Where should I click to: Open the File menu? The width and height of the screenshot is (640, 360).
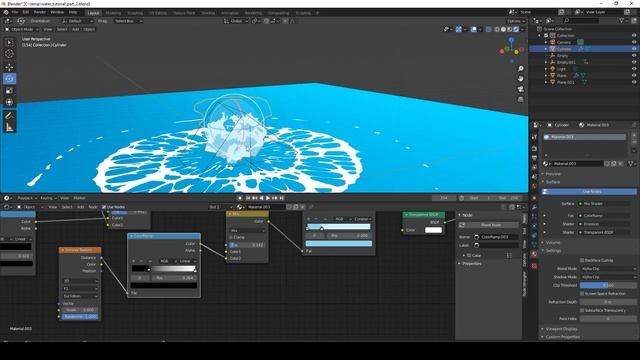[15, 12]
